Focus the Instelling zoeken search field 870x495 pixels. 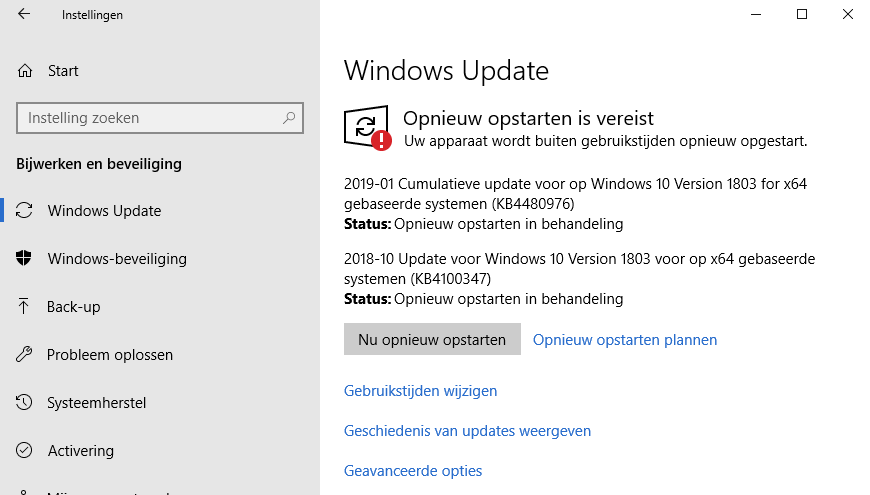click(150, 118)
